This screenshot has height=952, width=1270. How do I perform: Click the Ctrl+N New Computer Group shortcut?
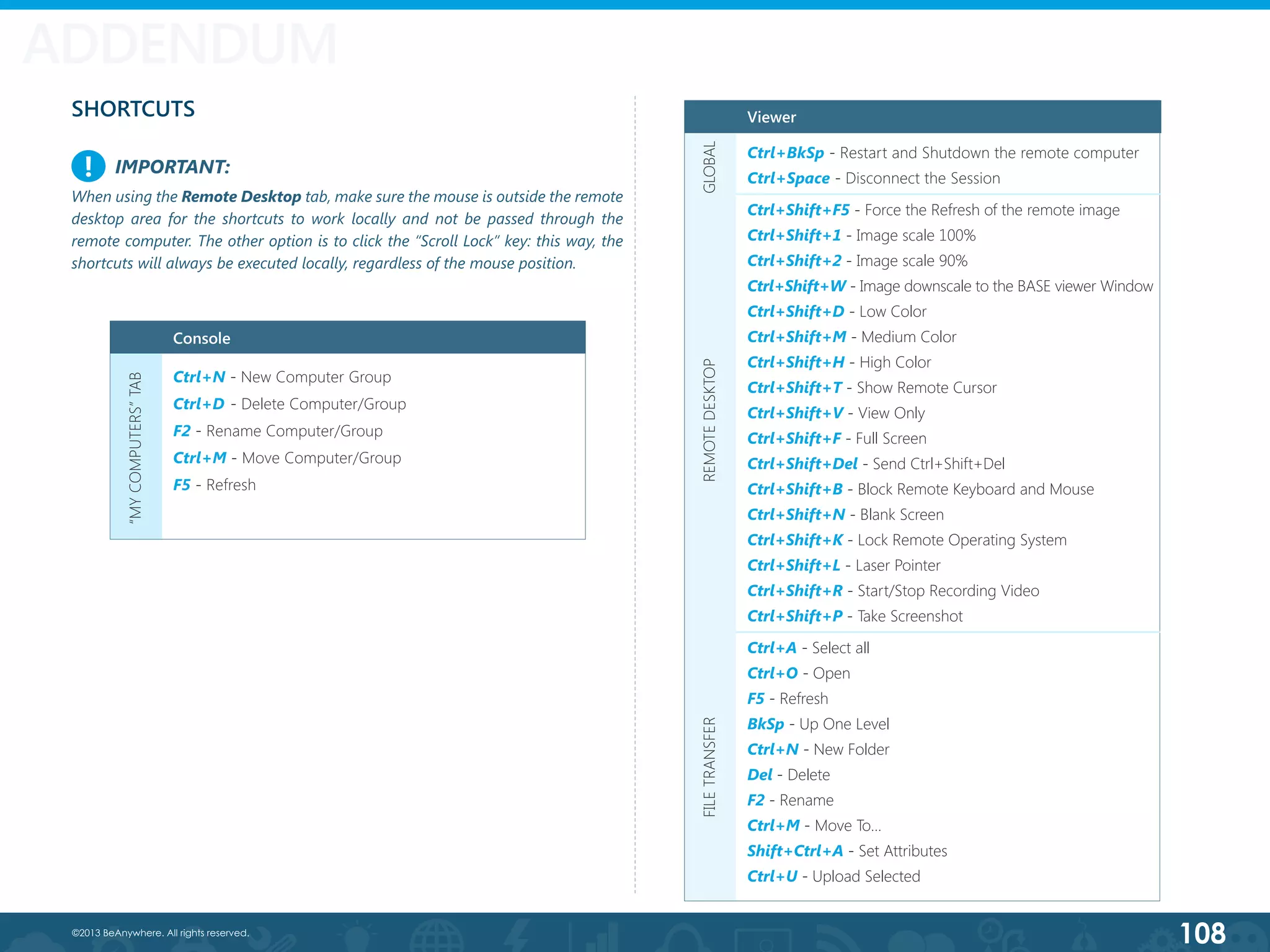point(282,377)
